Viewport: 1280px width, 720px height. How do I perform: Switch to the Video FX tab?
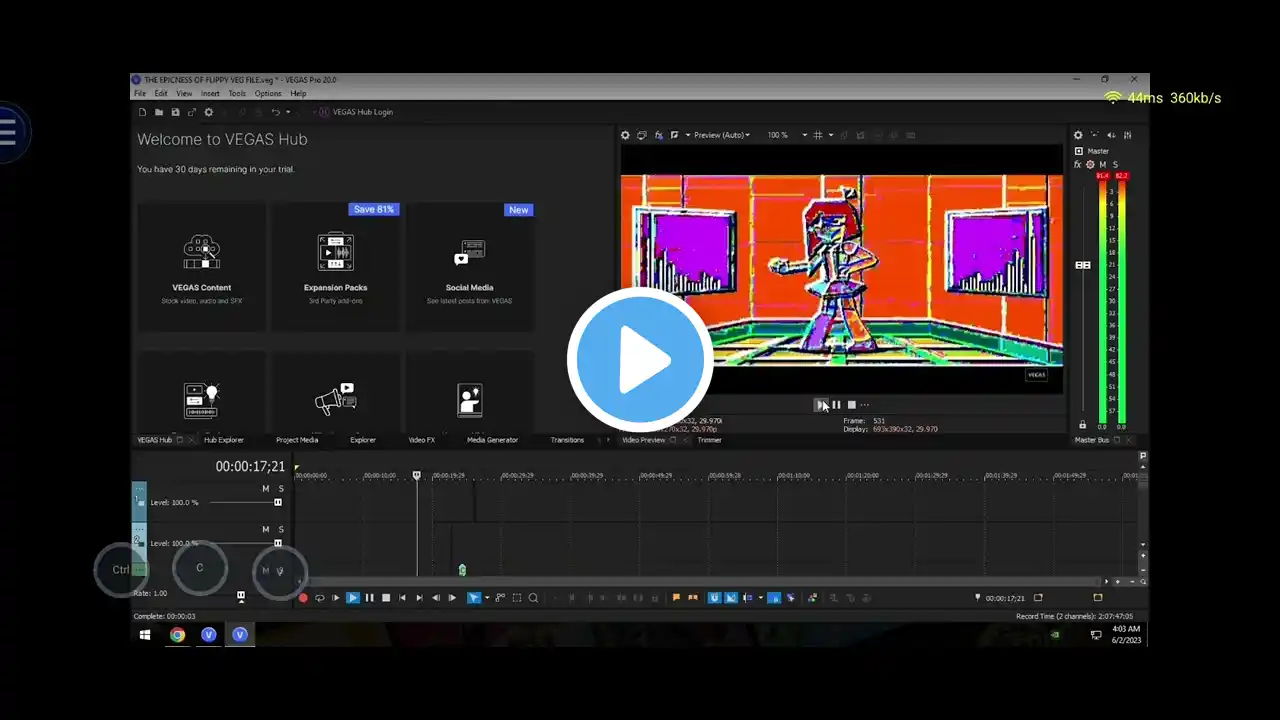421,440
